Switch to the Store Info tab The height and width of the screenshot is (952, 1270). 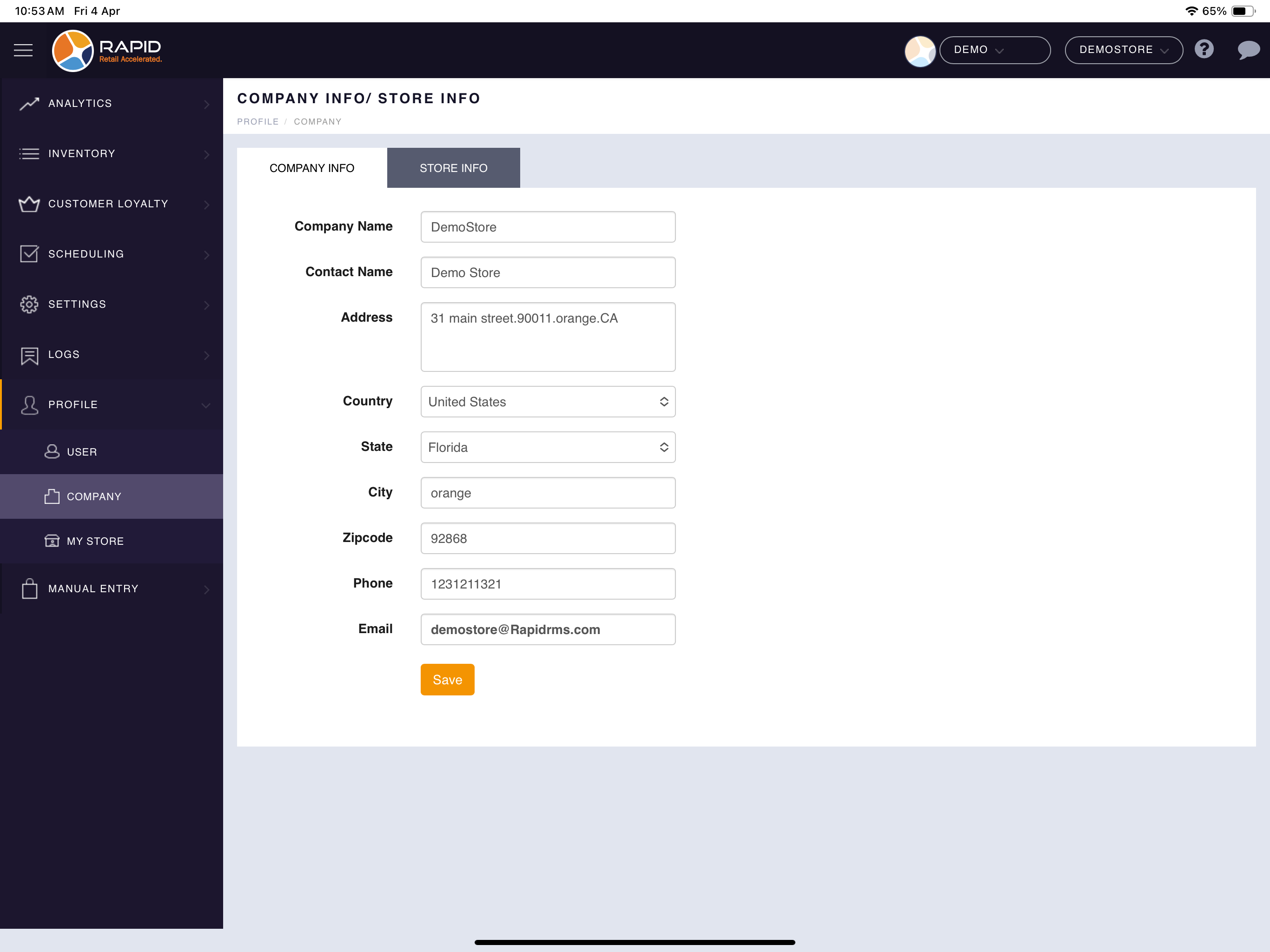tap(453, 168)
